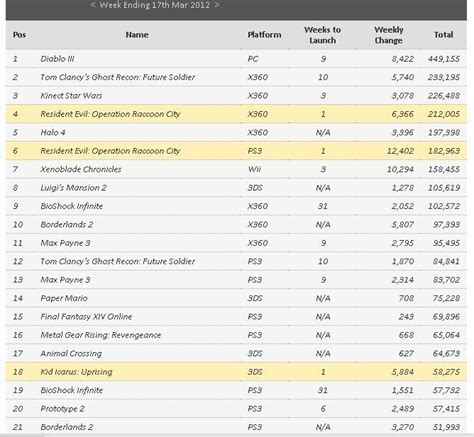The width and height of the screenshot is (474, 437).
Task: Sort by Total column header
Action: [x=443, y=35]
